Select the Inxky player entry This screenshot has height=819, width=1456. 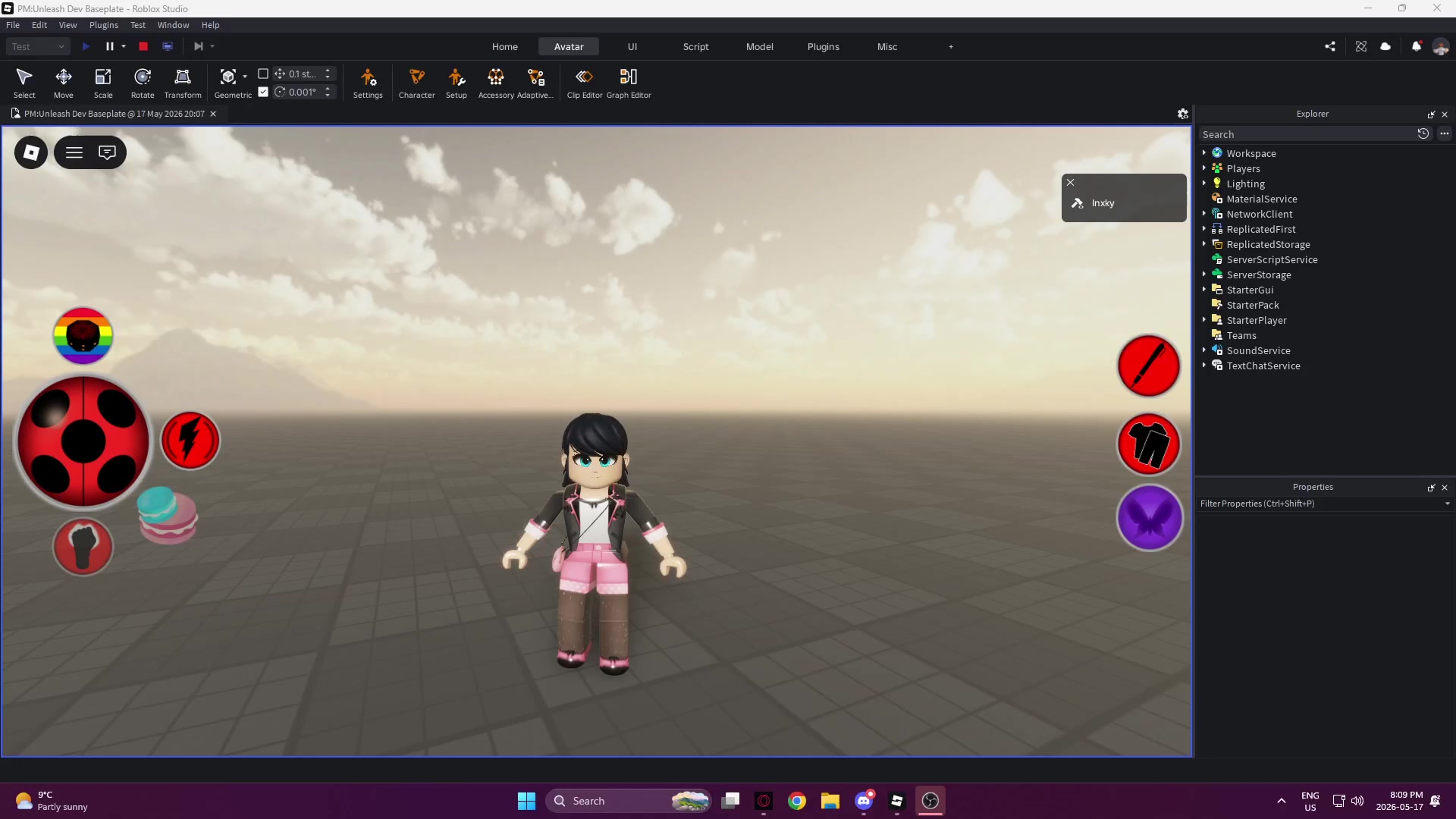(x=1124, y=203)
